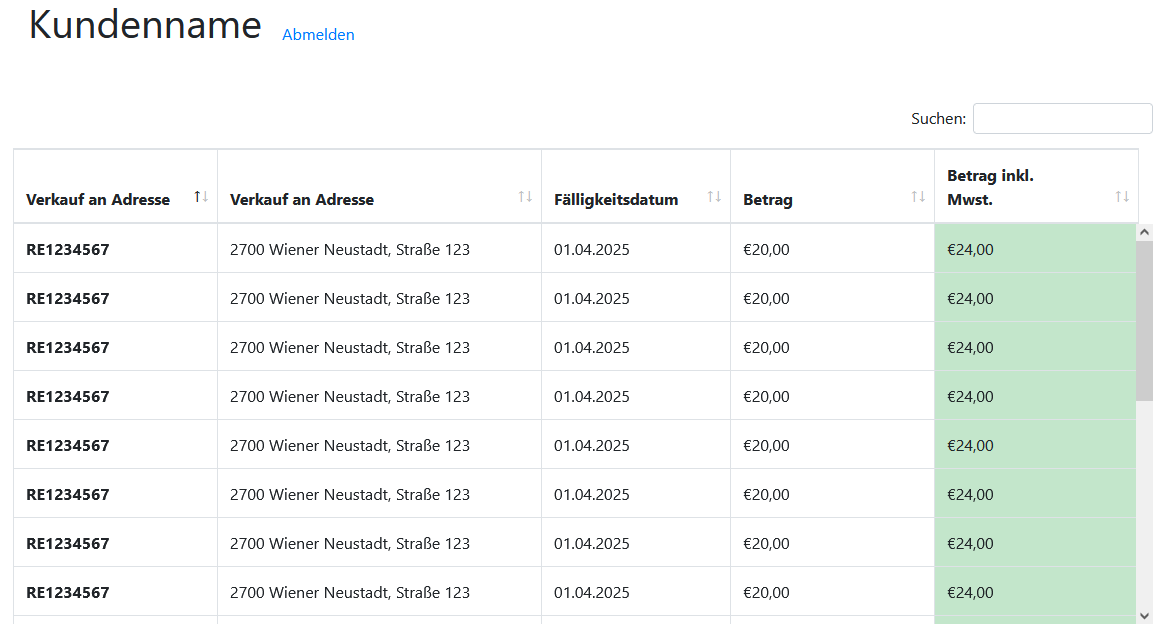Click the sort icon for Betrag inkl. Mwst.
The width and height of the screenshot is (1169, 641).
pos(1120,196)
